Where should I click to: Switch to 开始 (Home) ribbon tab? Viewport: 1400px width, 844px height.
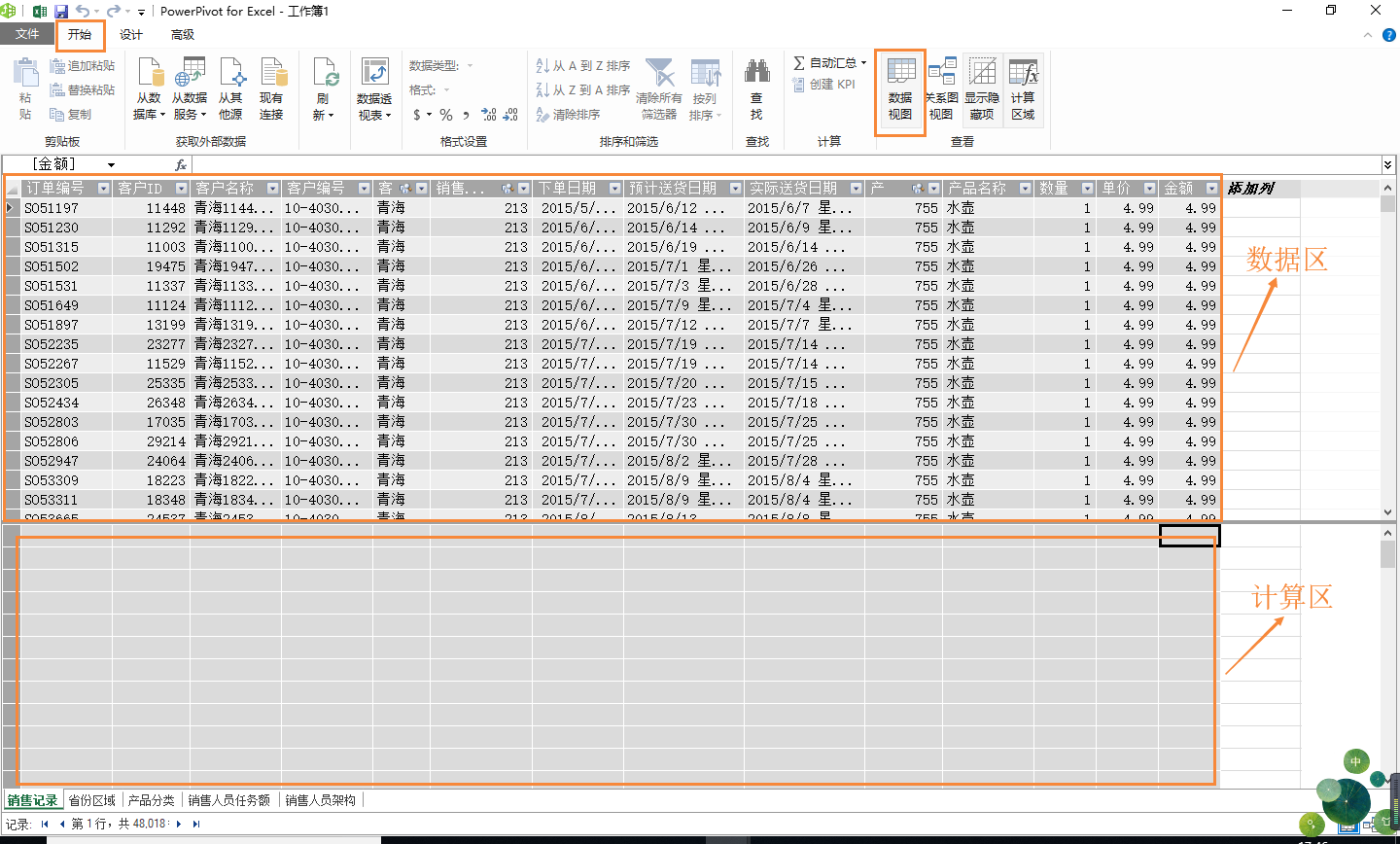tap(80, 35)
